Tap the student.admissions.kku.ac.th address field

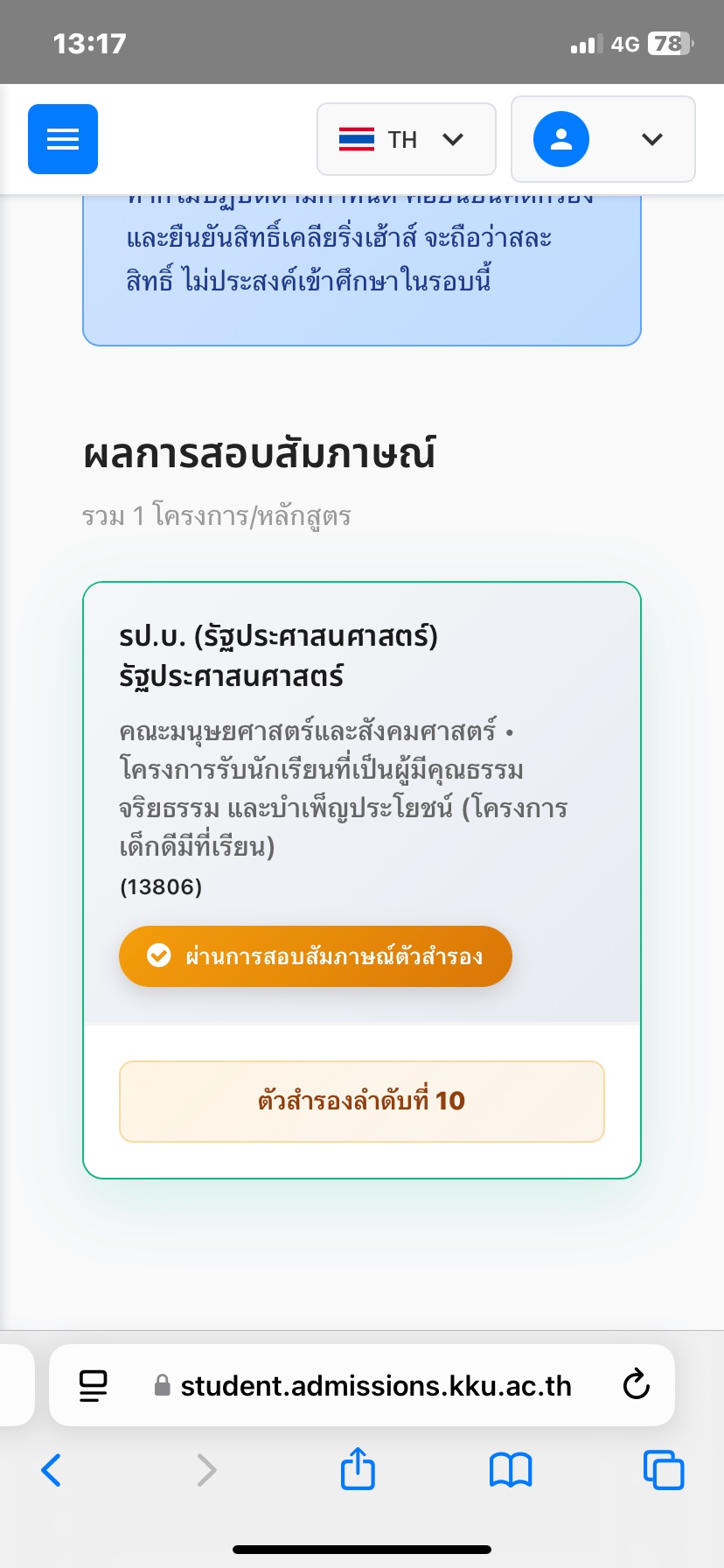[376, 1386]
